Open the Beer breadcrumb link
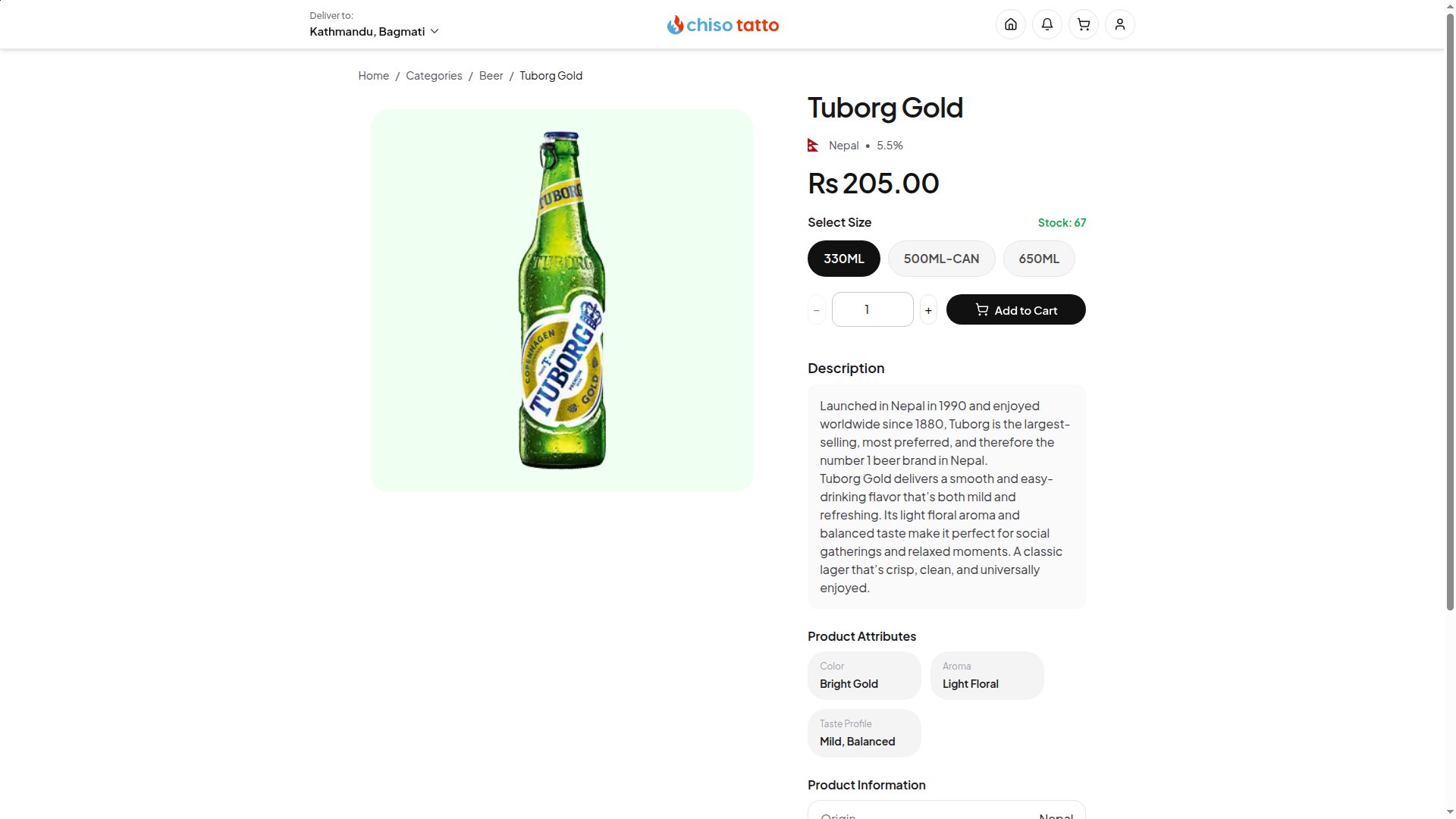Screen dimensions: 1456x819 tap(491, 76)
